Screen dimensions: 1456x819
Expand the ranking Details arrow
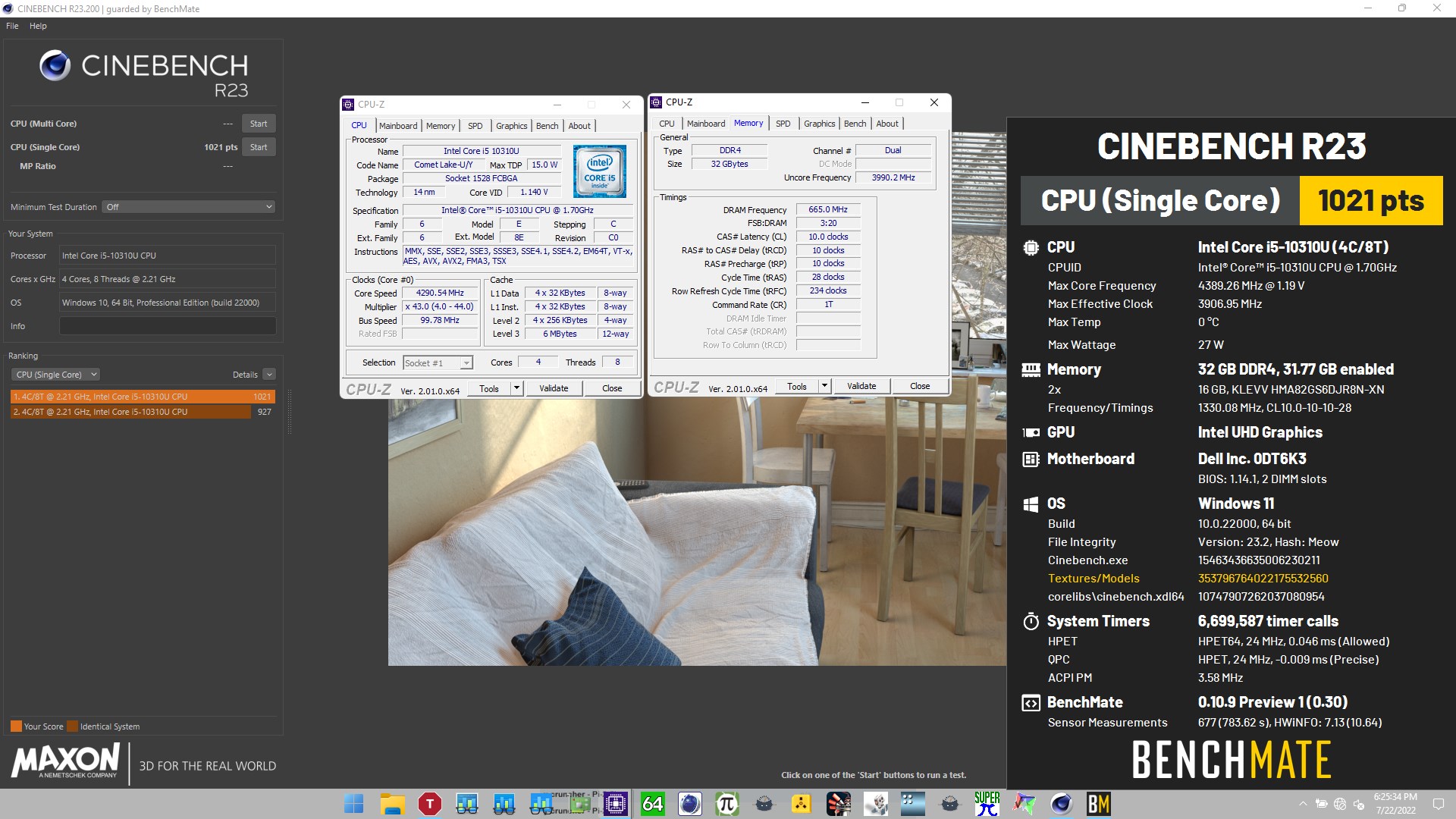(x=269, y=375)
